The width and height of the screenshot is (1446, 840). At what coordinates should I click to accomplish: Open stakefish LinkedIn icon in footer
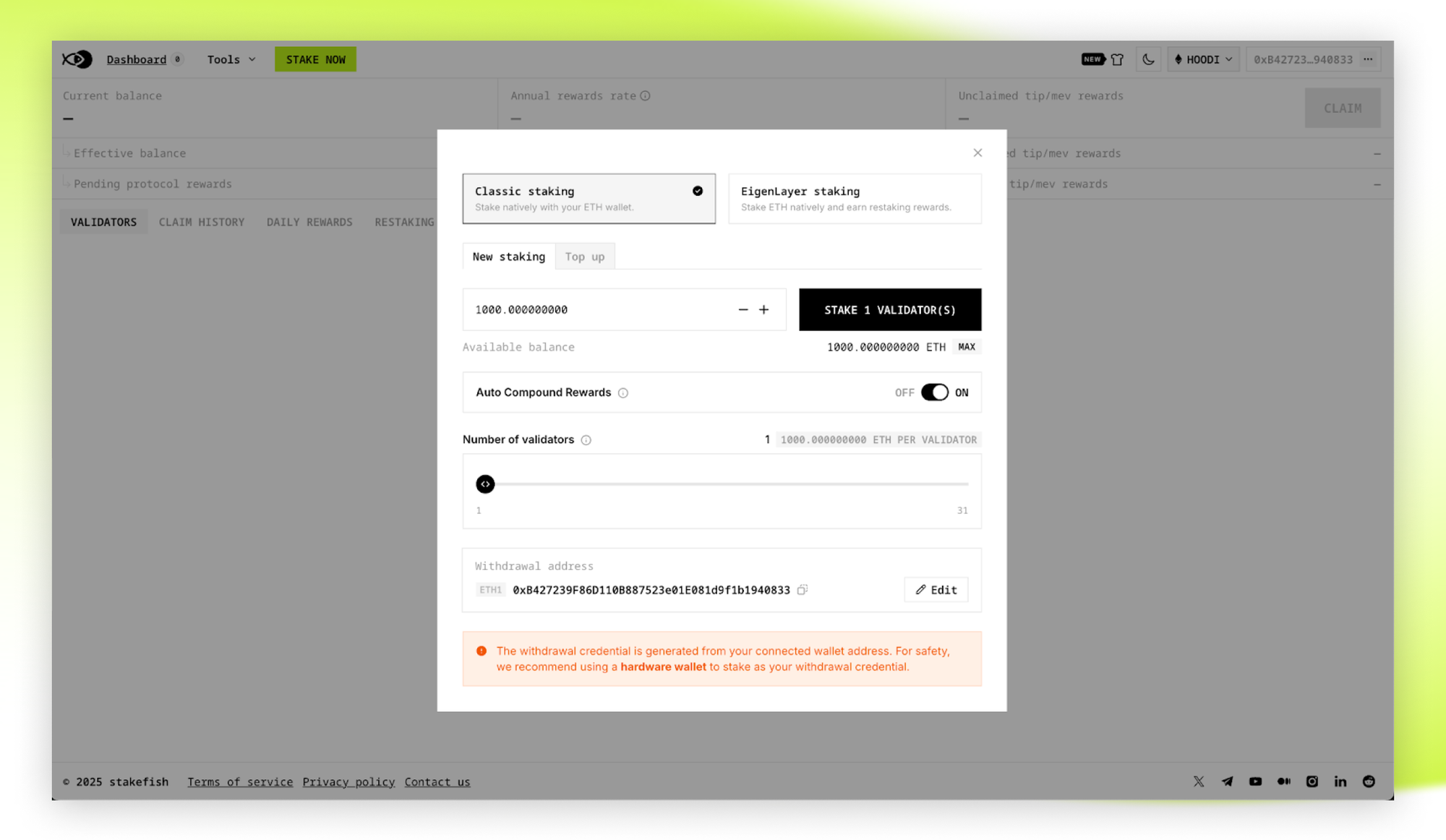coord(1340,781)
